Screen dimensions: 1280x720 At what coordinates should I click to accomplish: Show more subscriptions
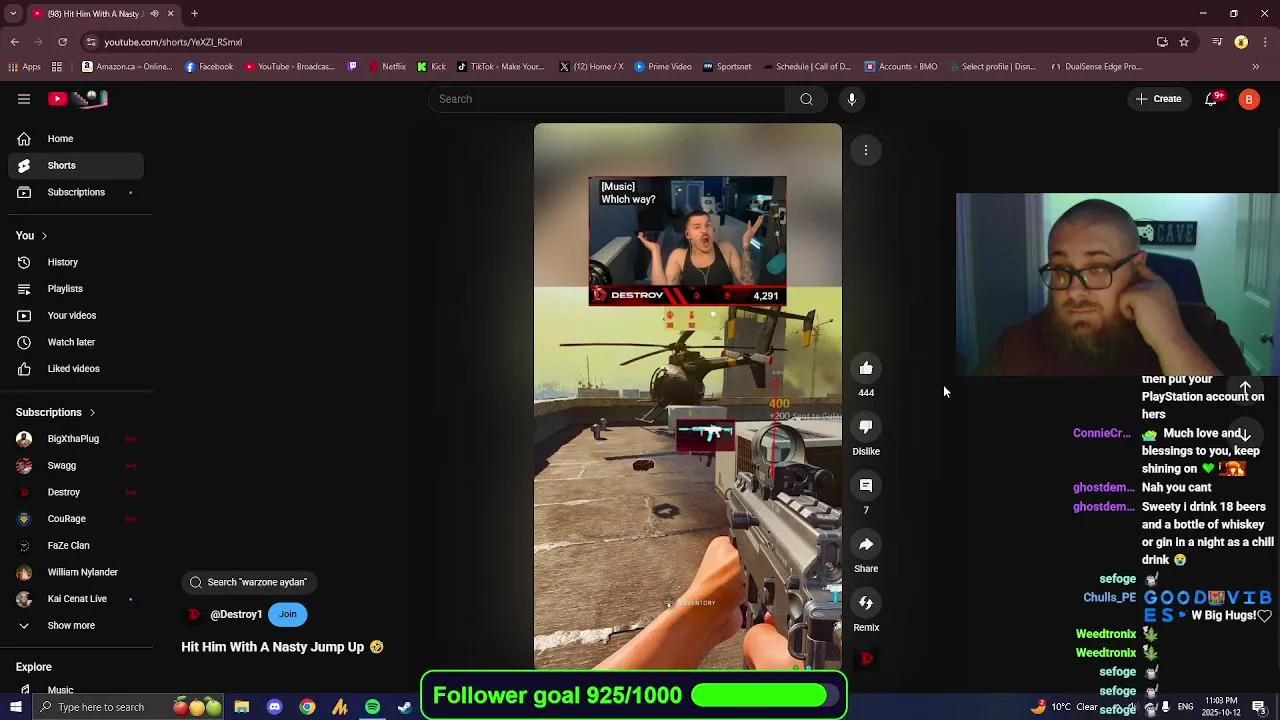tap(76, 626)
